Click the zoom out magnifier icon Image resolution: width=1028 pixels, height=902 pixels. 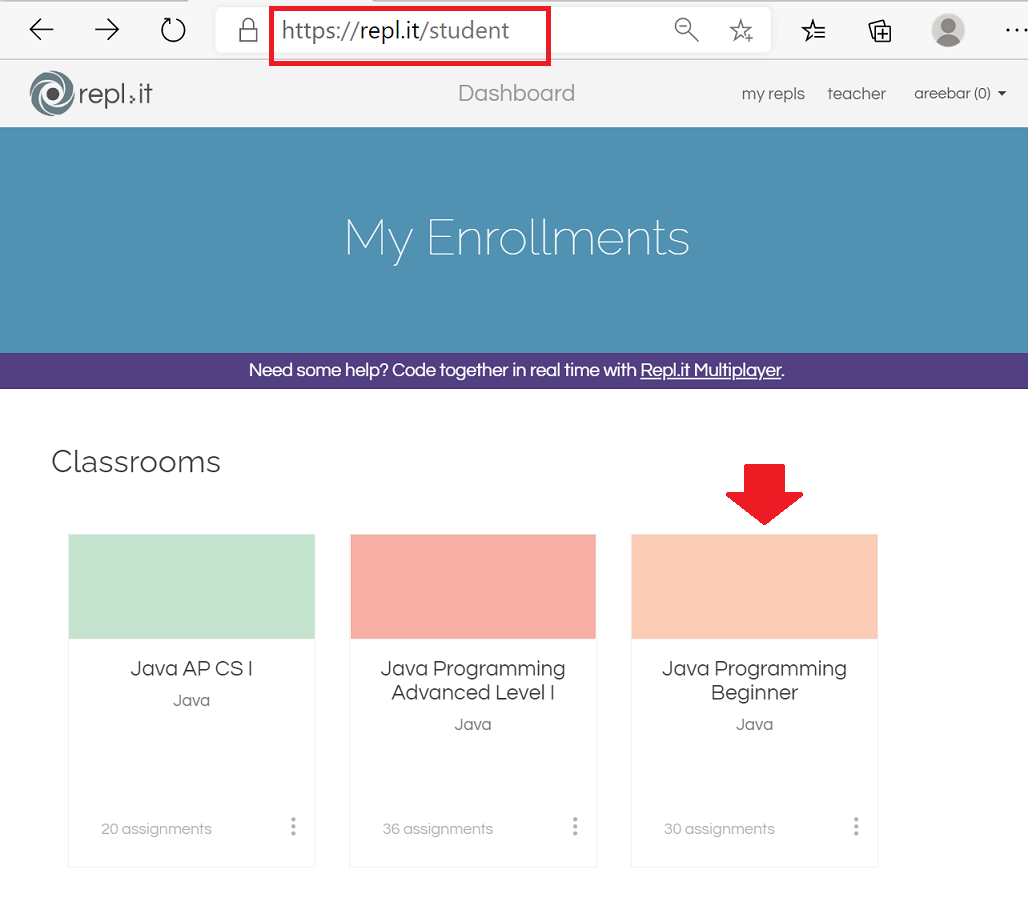pyautogui.click(x=686, y=30)
